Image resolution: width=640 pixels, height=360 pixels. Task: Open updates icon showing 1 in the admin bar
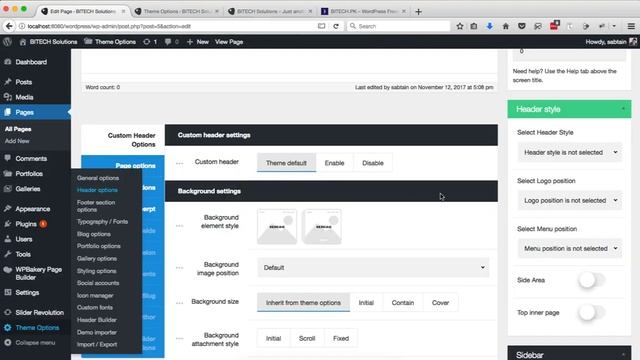[x=150, y=42]
